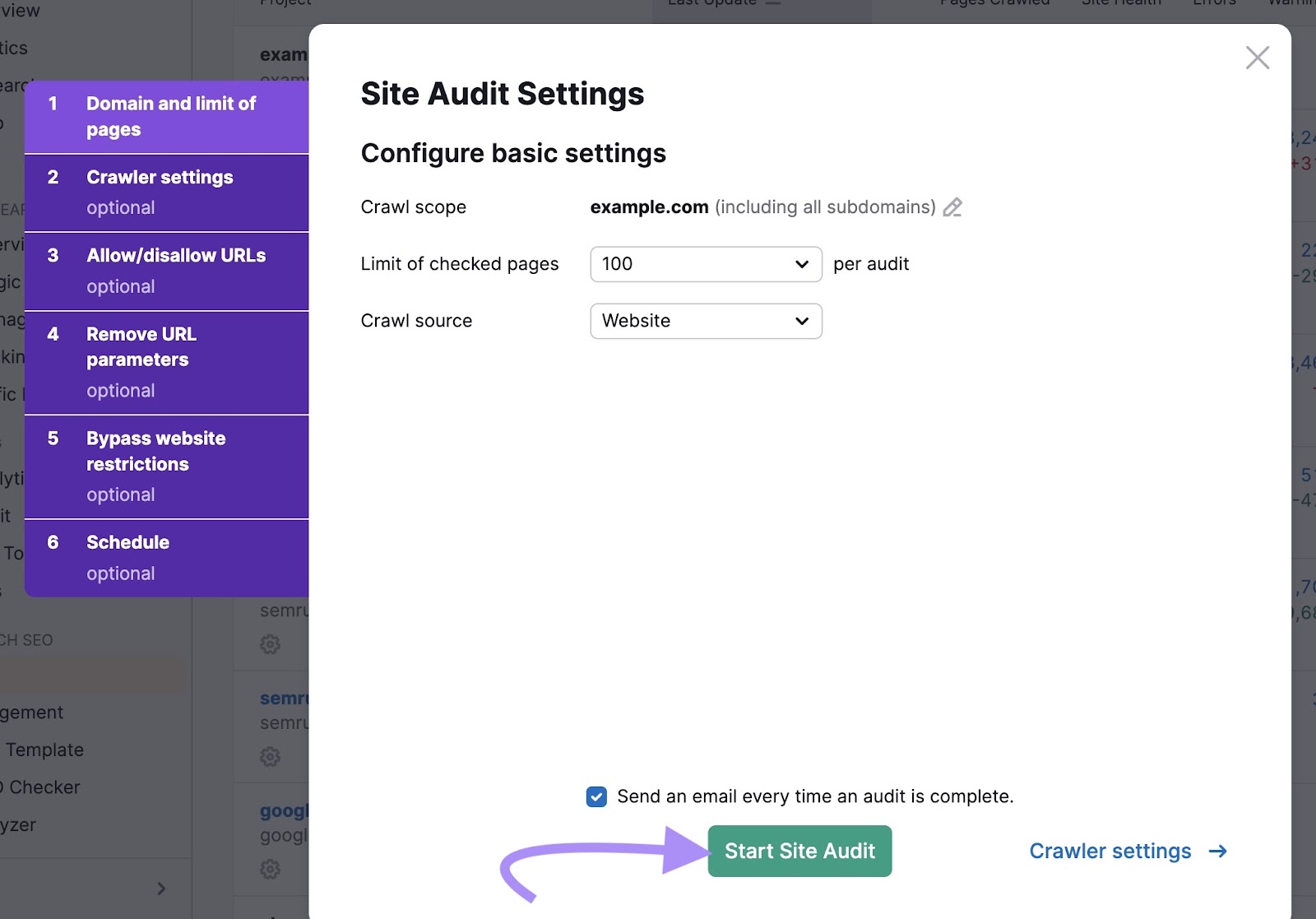Click the Start Site Audit button

(x=799, y=851)
